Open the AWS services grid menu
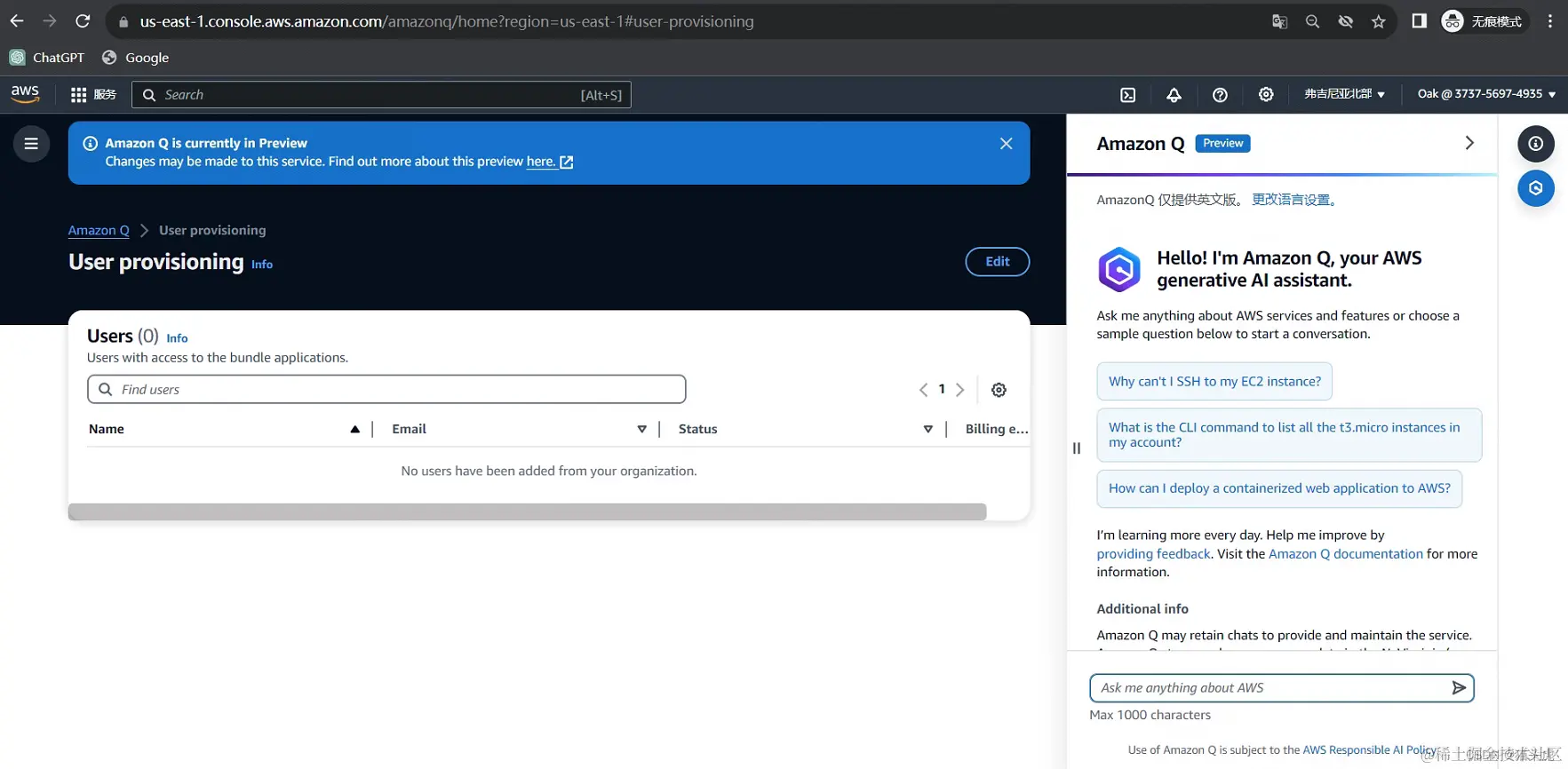 click(93, 95)
